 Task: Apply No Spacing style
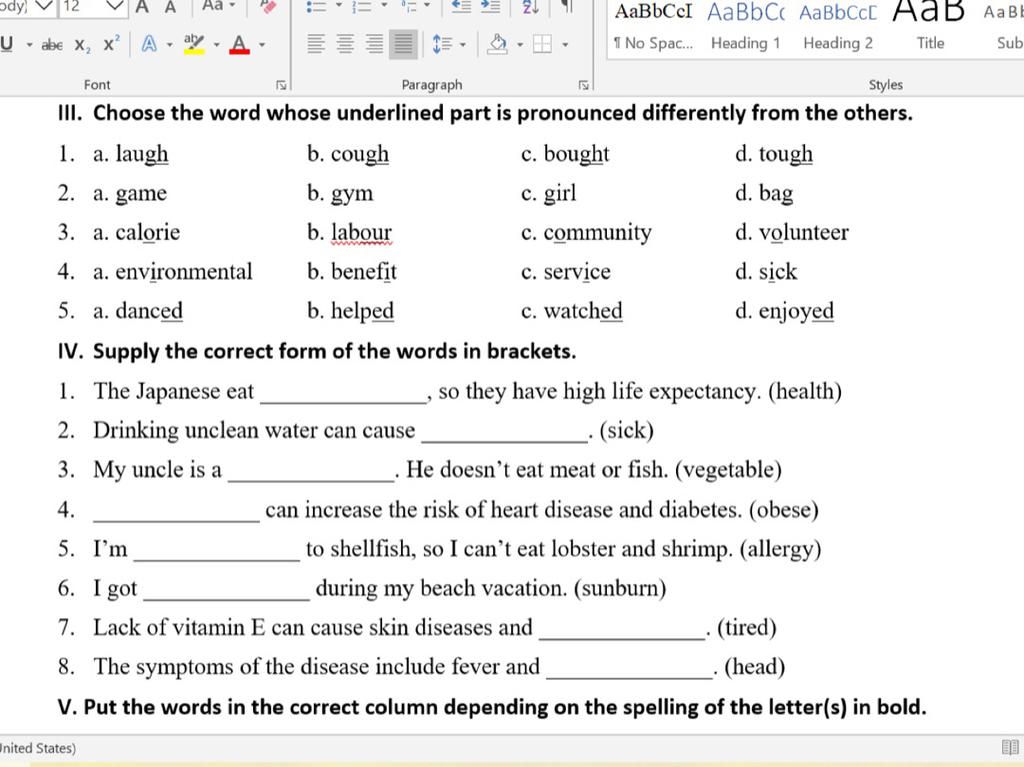pos(653,26)
